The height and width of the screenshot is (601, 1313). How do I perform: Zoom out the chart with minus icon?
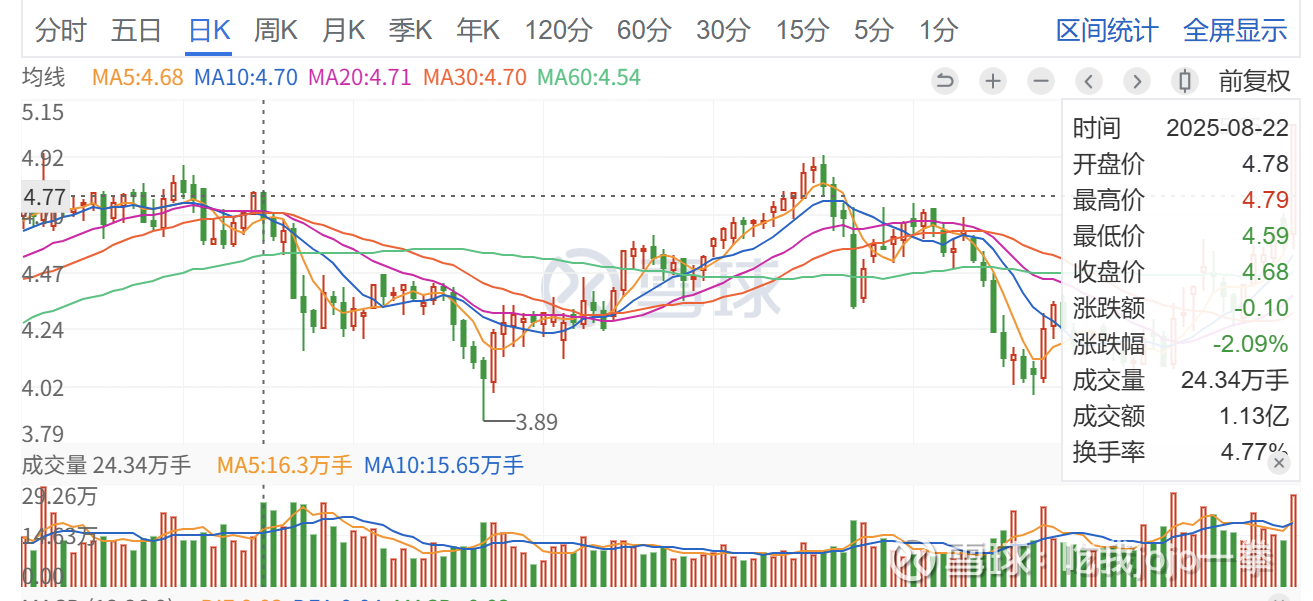[1041, 81]
